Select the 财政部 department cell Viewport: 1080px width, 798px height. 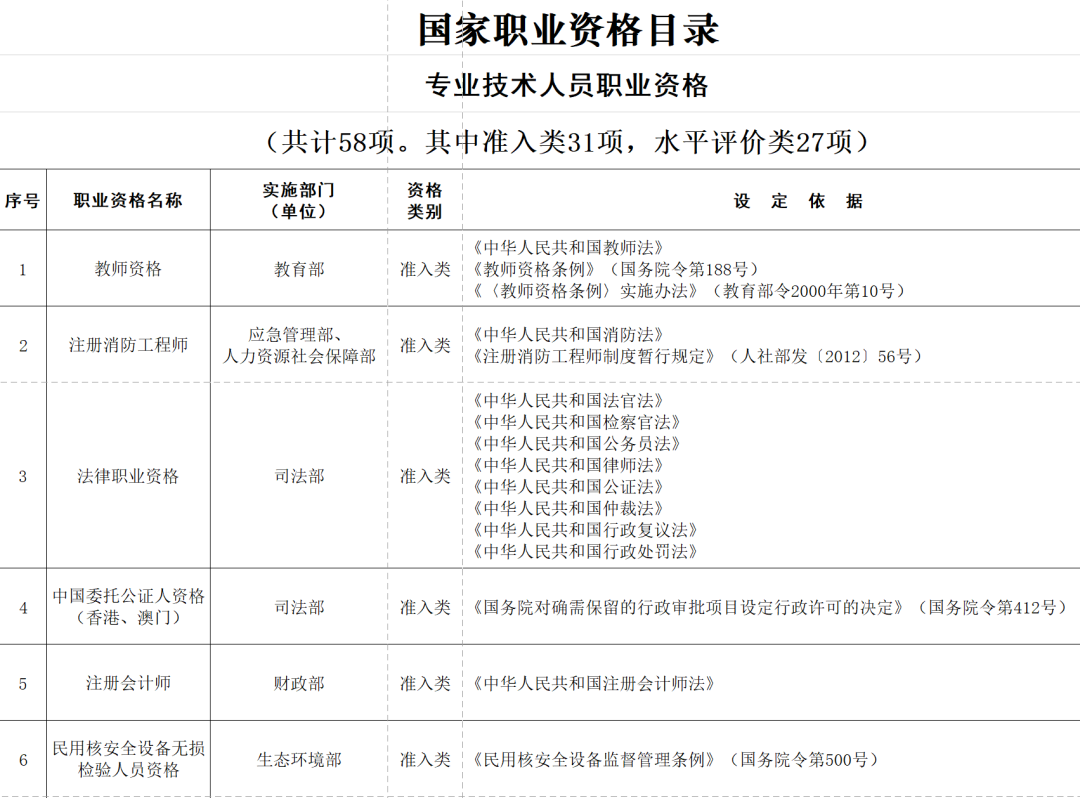click(299, 683)
